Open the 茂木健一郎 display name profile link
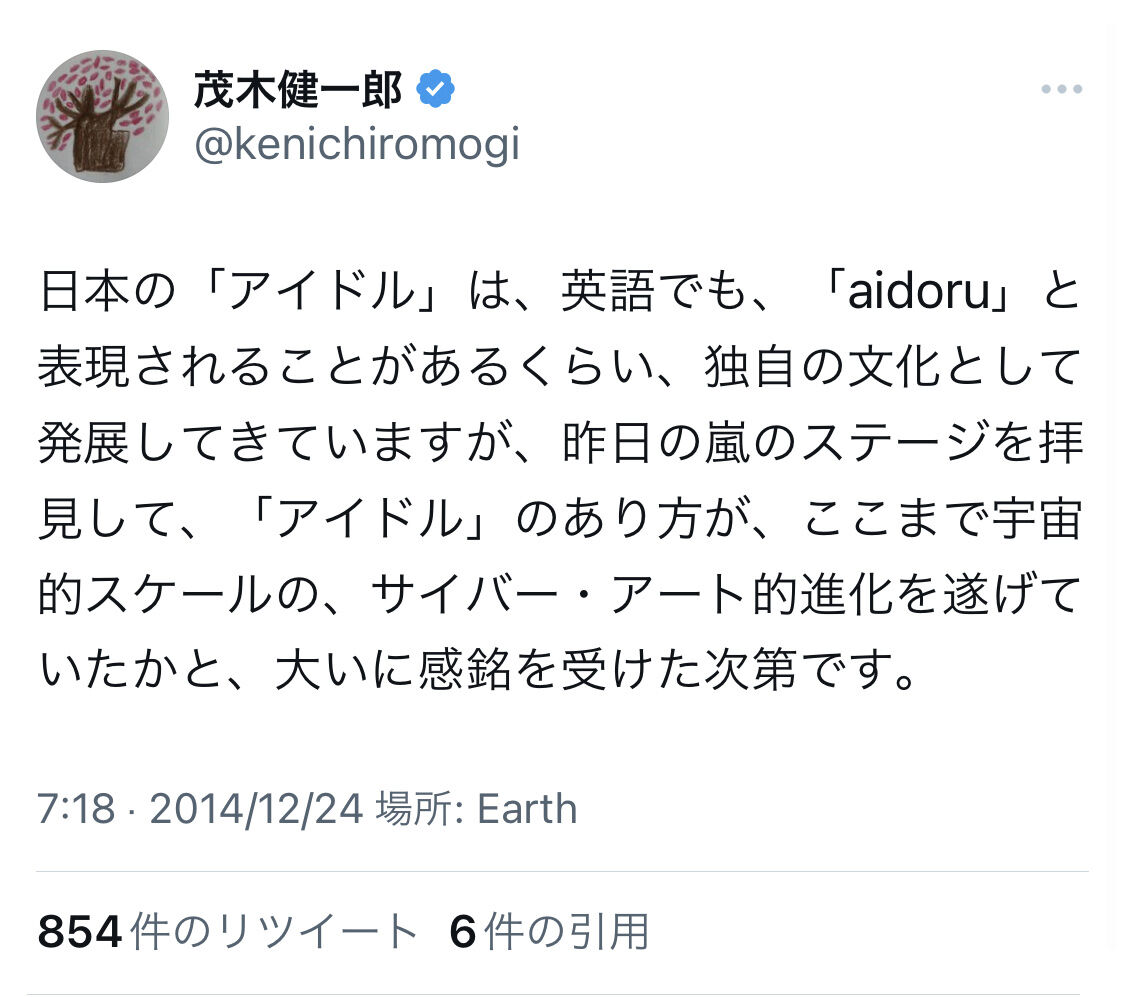 pyautogui.click(x=298, y=91)
